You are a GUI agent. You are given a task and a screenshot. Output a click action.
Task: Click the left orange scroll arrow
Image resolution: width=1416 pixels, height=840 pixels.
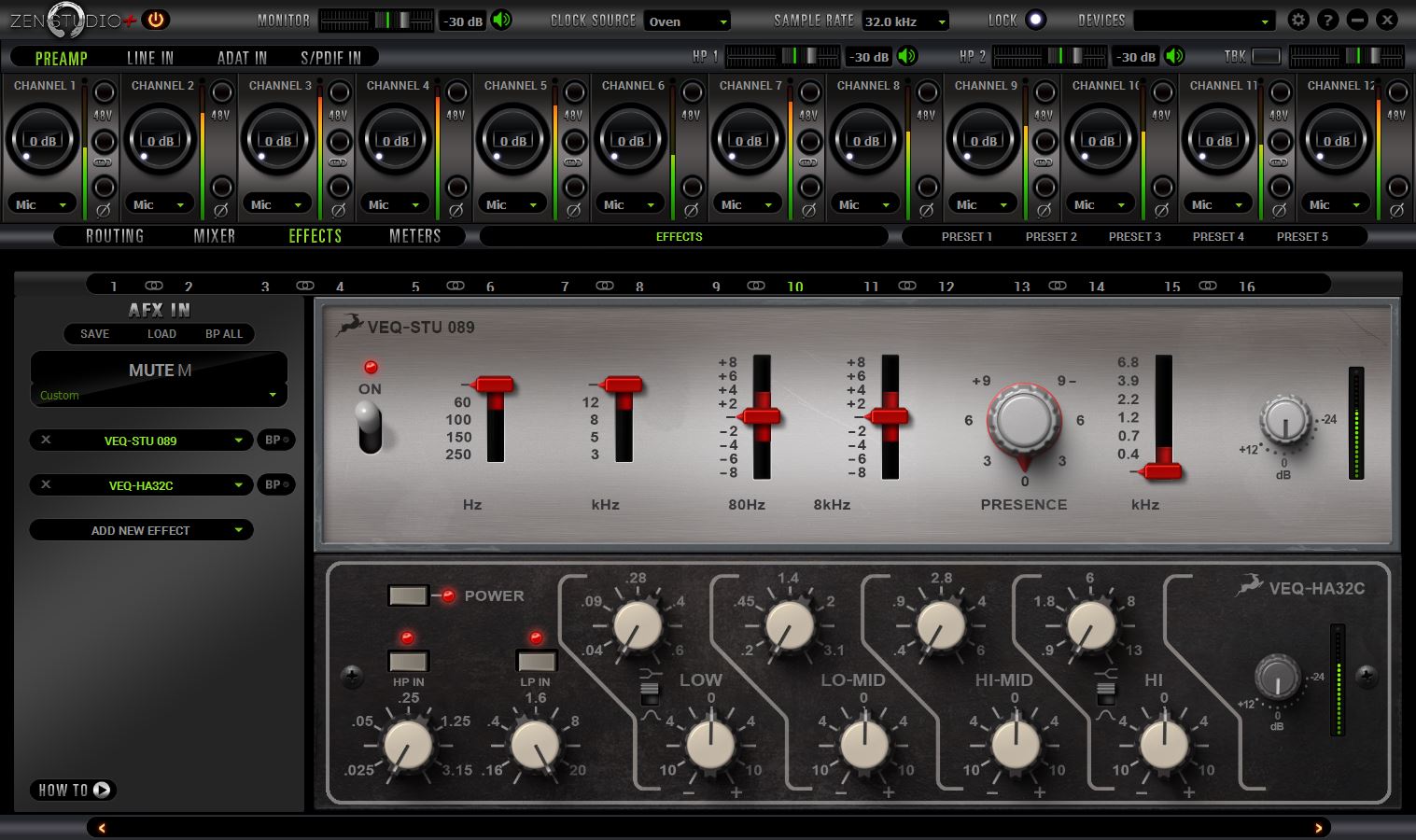(x=102, y=828)
